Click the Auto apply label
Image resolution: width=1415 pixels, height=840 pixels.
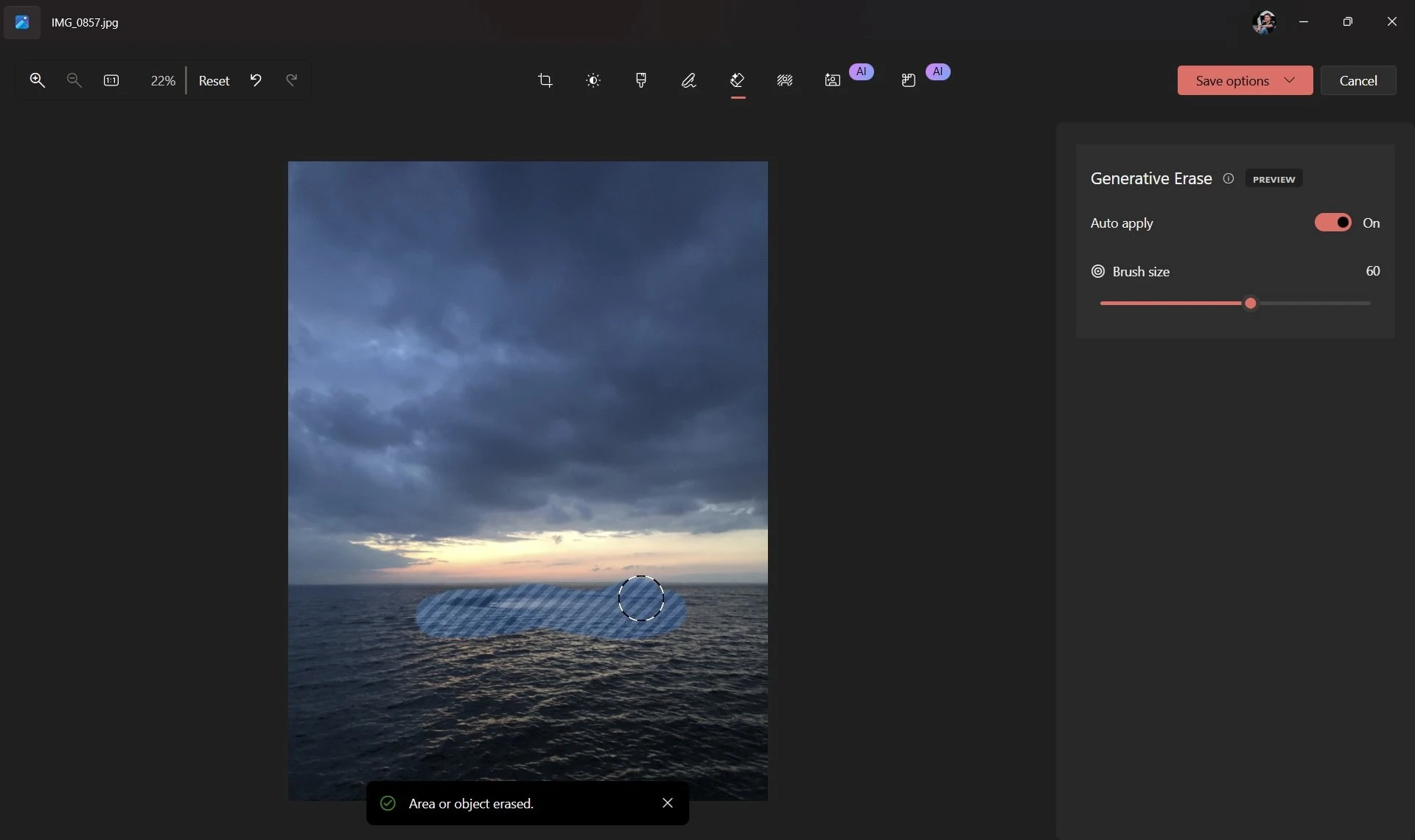1122,223
